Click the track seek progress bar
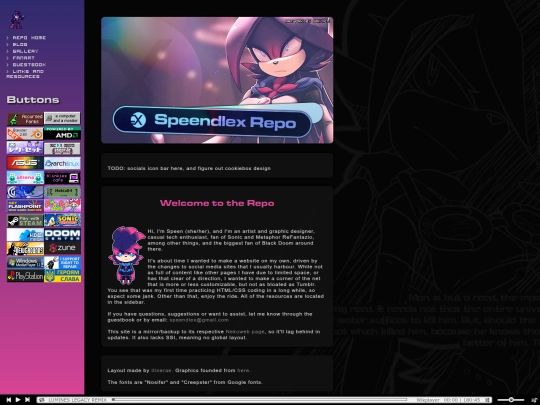 (x=260, y=399)
